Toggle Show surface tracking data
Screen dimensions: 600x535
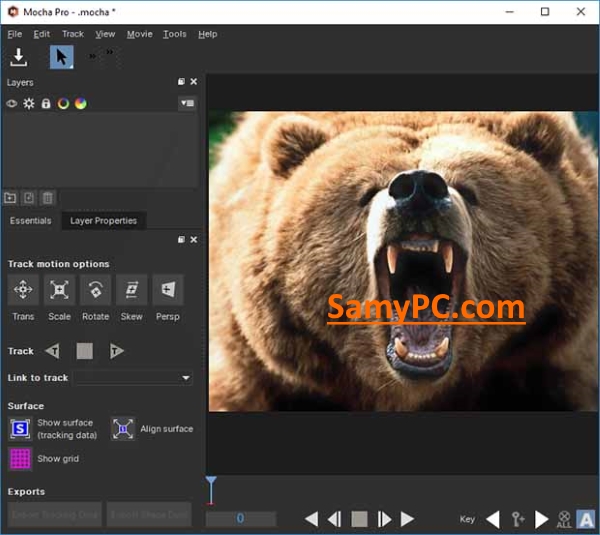pyautogui.click(x=20, y=429)
